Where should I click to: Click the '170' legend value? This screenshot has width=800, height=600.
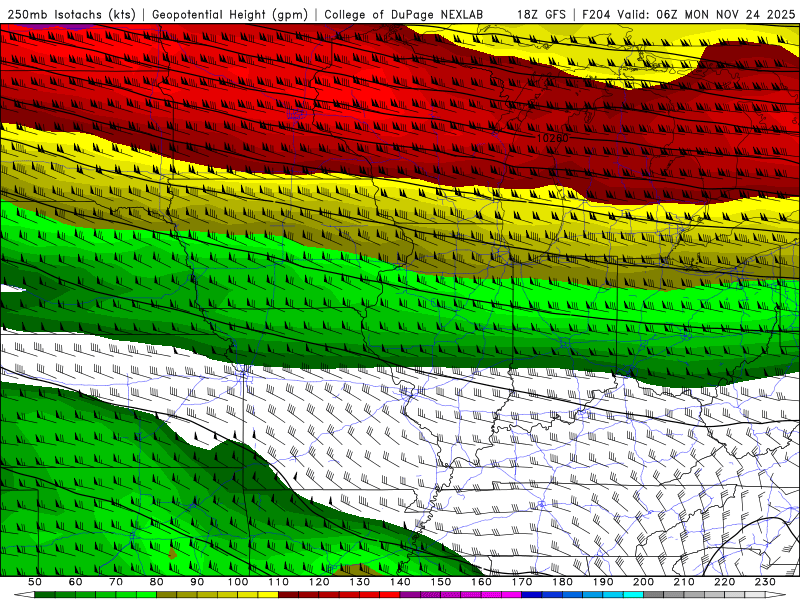pos(522,582)
